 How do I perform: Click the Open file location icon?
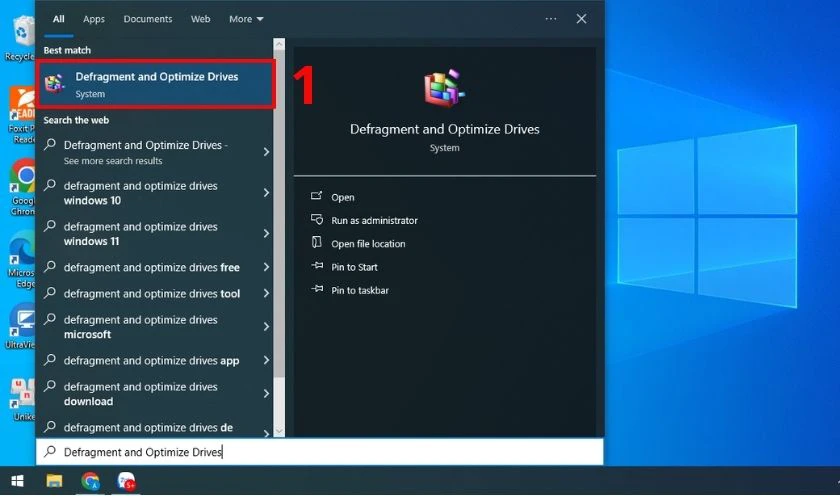click(x=317, y=243)
